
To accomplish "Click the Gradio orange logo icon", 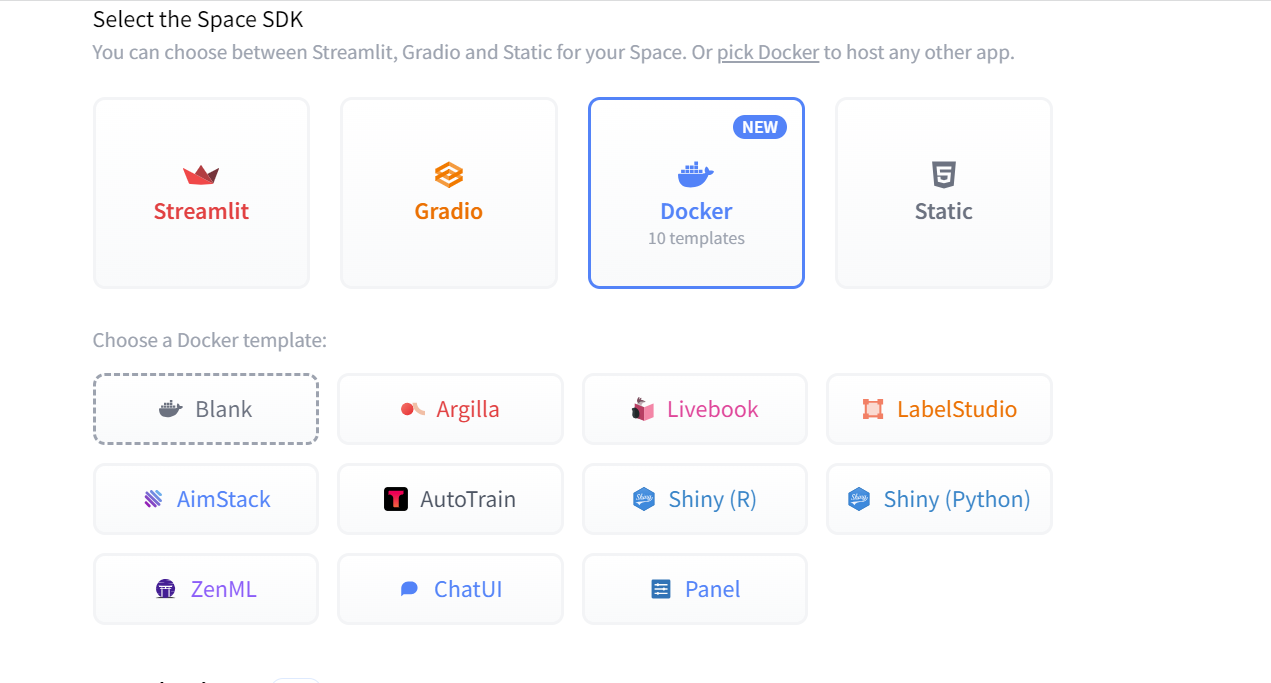I will point(448,175).
